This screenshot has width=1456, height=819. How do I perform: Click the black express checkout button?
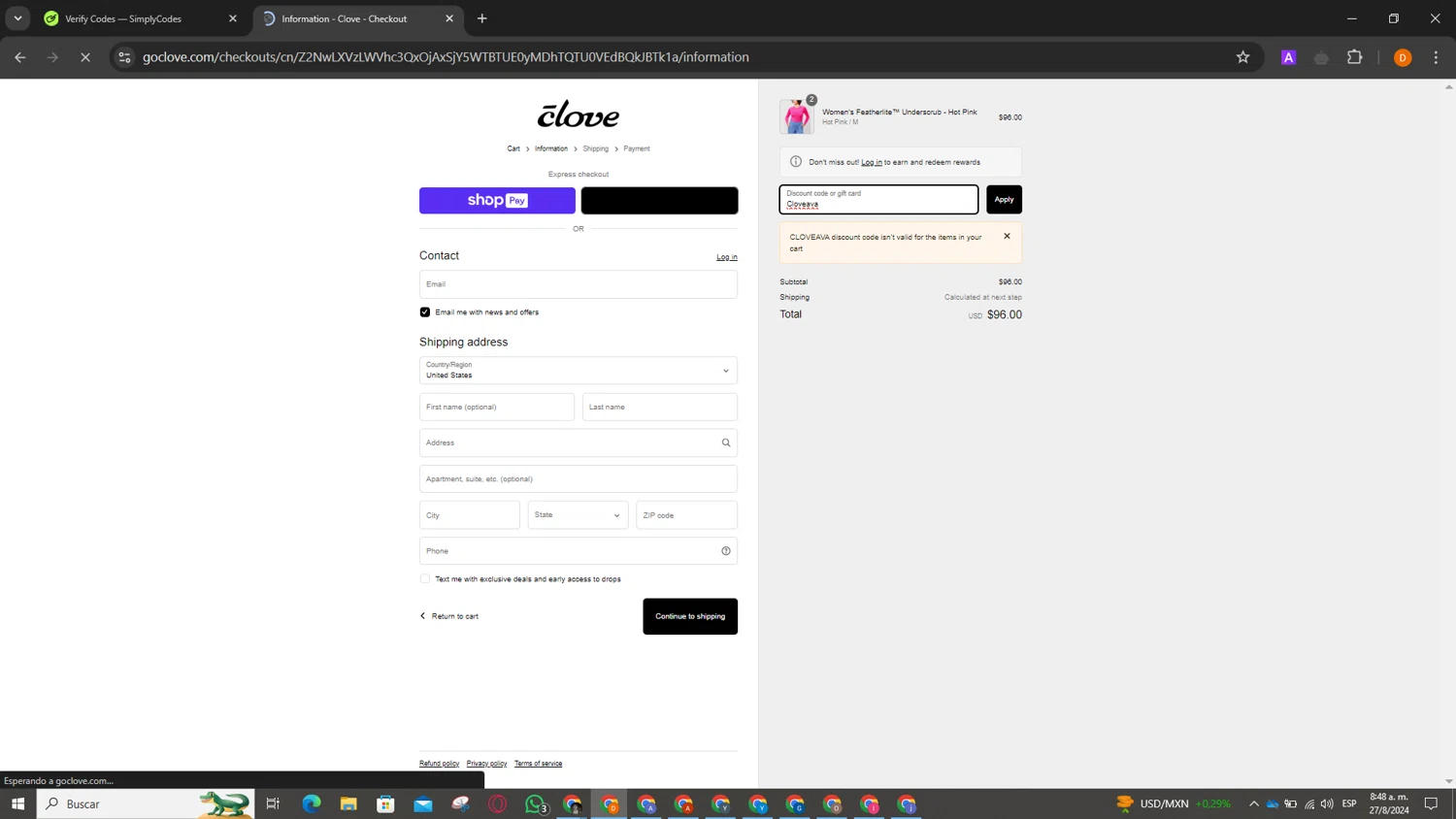(x=659, y=200)
